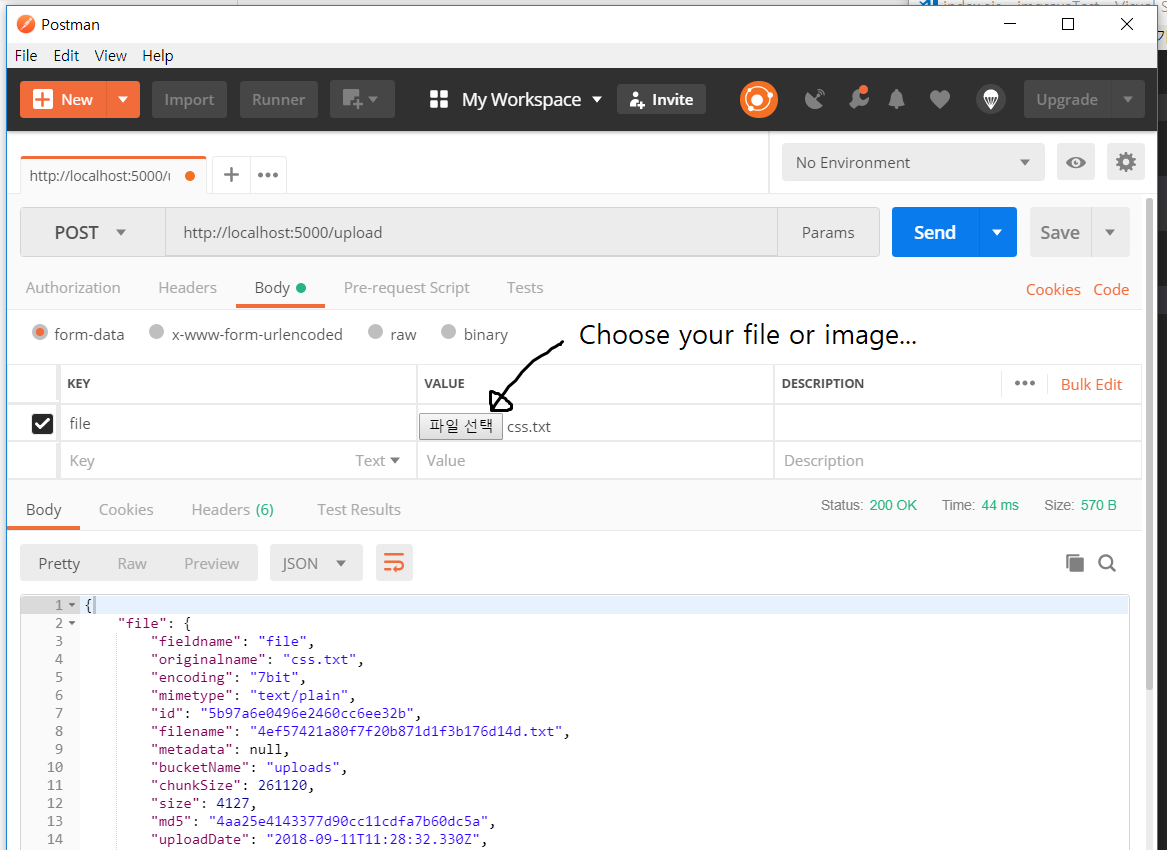This screenshot has width=1167, height=850.
Task: Change the POST method dropdown
Action: tap(92, 232)
